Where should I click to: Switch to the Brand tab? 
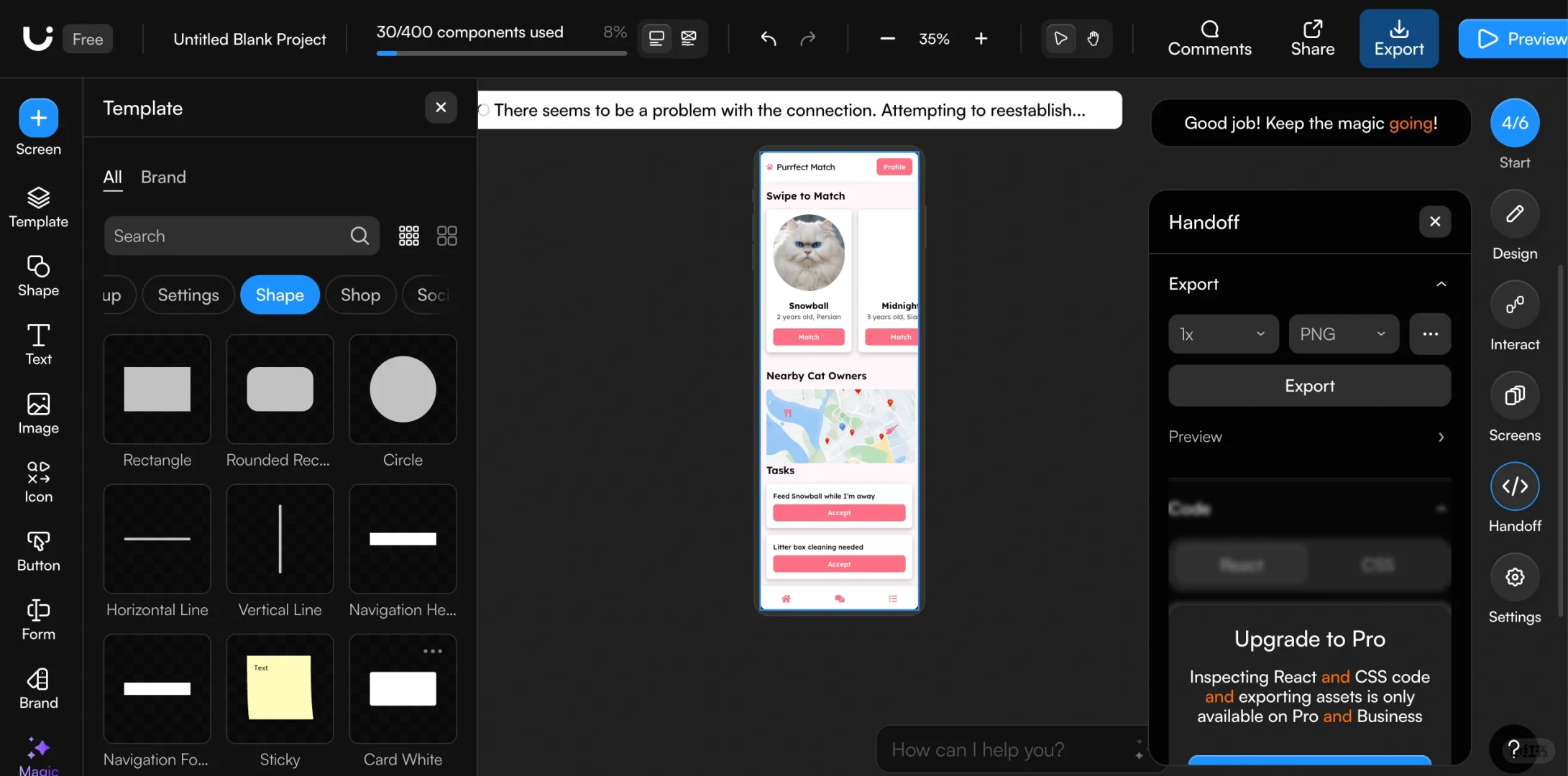163,177
